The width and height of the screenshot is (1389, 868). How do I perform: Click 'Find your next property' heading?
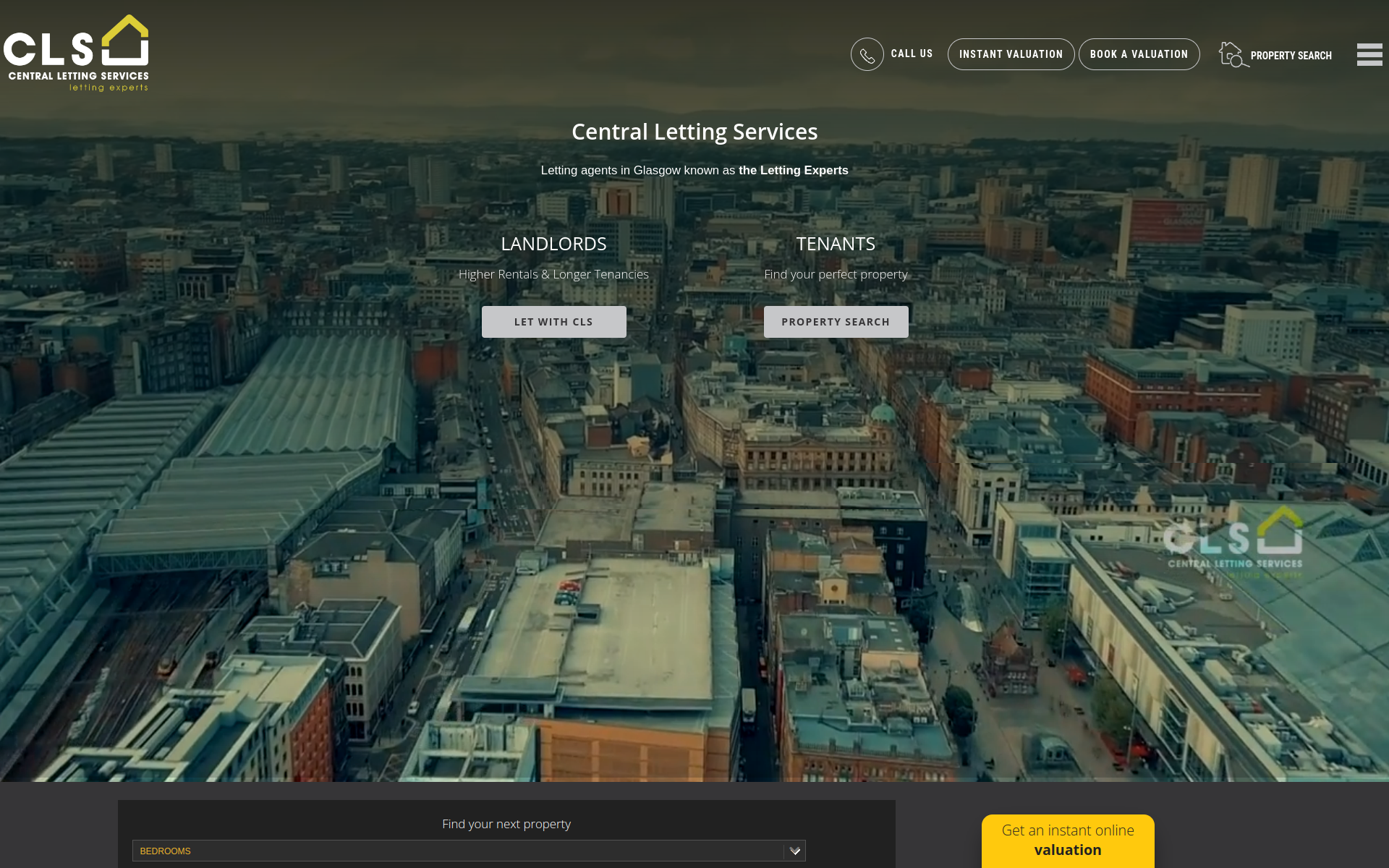[x=506, y=824]
